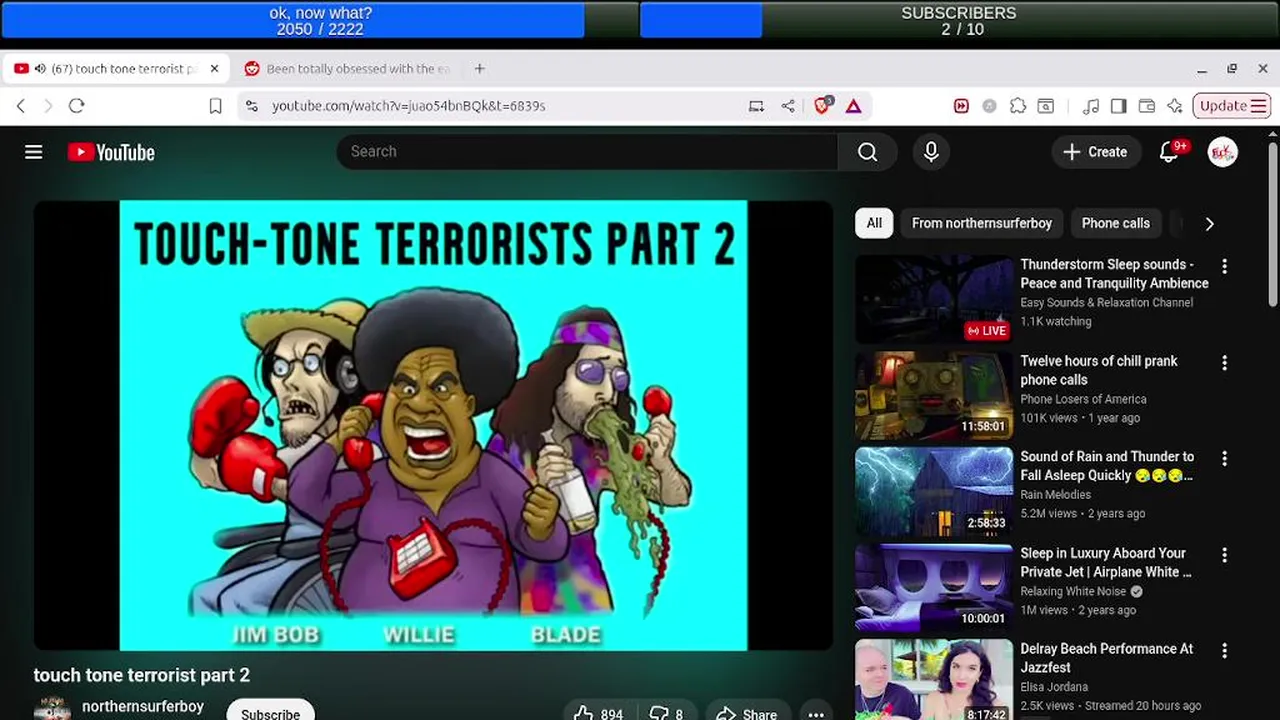Viewport: 1280px width, 720px height.
Task: Open the Private Jet video thumbnail
Action: click(x=934, y=587)
